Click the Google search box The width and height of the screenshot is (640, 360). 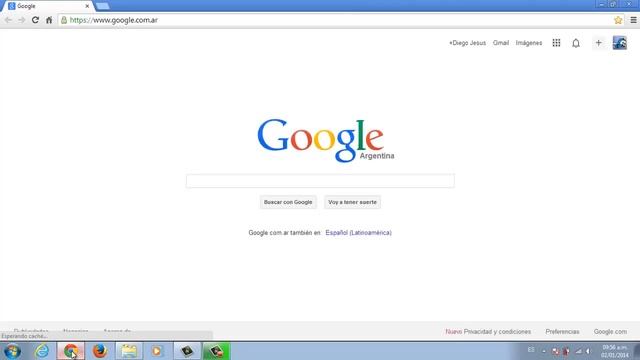(320, 181)
